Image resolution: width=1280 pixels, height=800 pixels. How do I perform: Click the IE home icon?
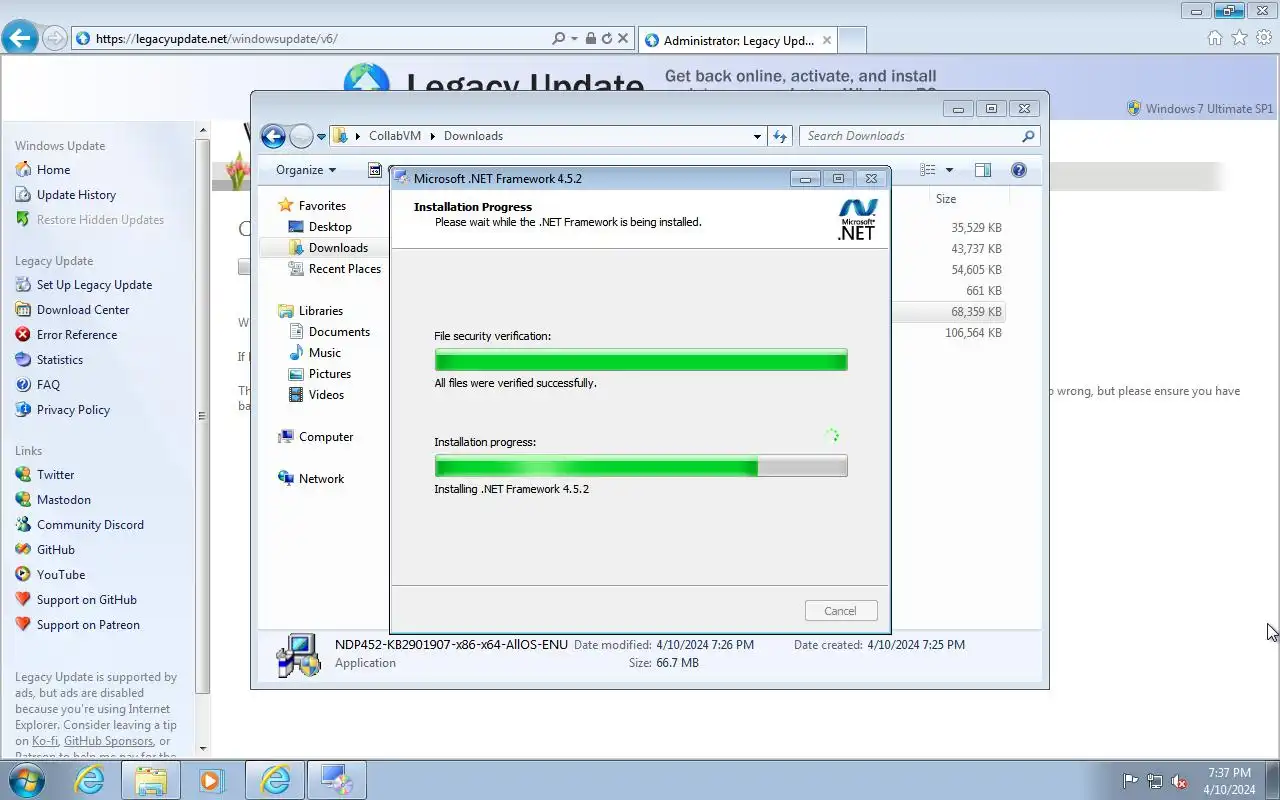coord(1215,38)
